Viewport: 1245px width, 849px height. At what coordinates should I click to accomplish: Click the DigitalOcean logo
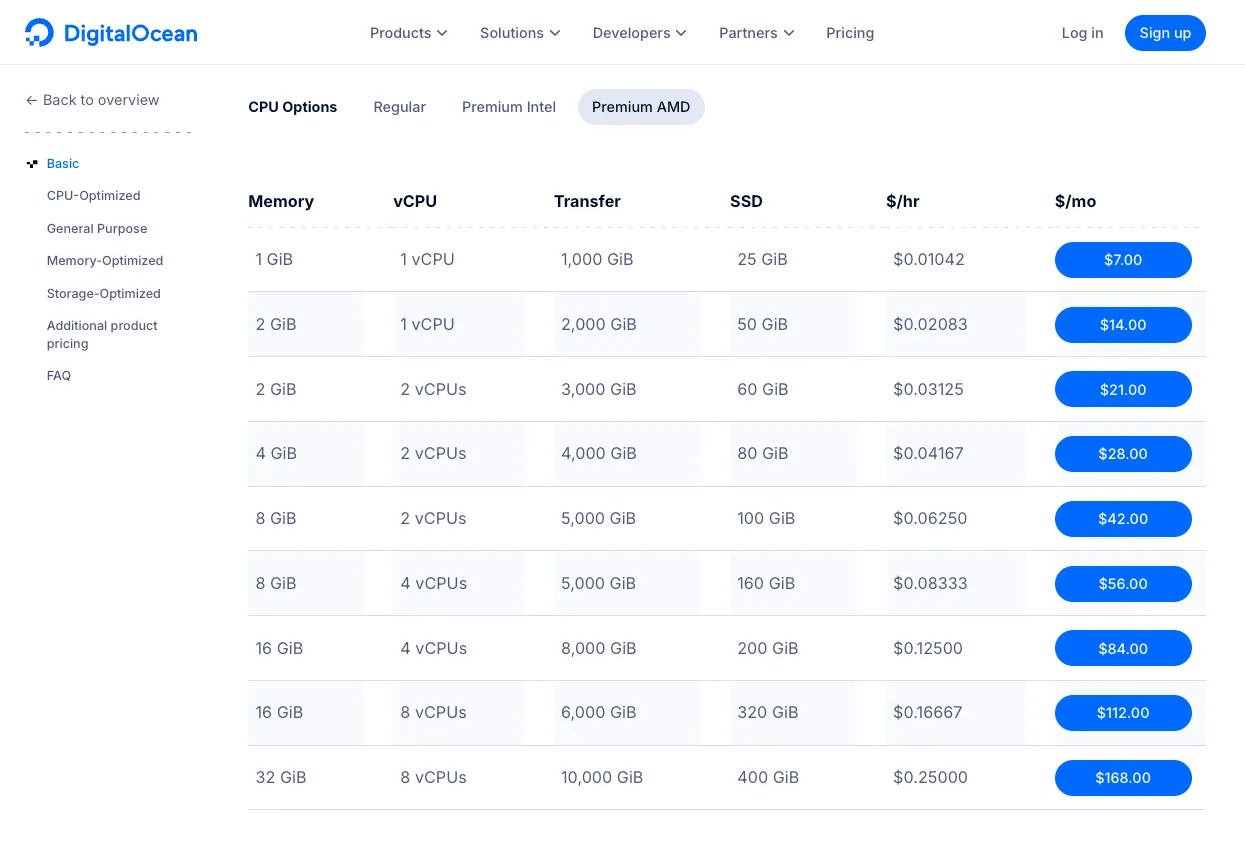111,33
